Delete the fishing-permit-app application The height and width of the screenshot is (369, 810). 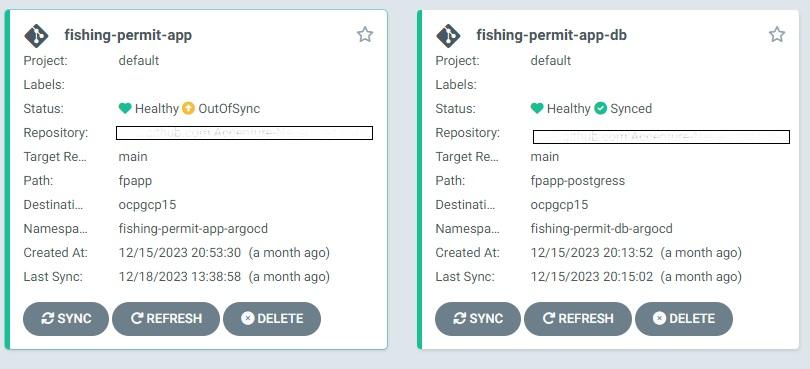(272, 318)
